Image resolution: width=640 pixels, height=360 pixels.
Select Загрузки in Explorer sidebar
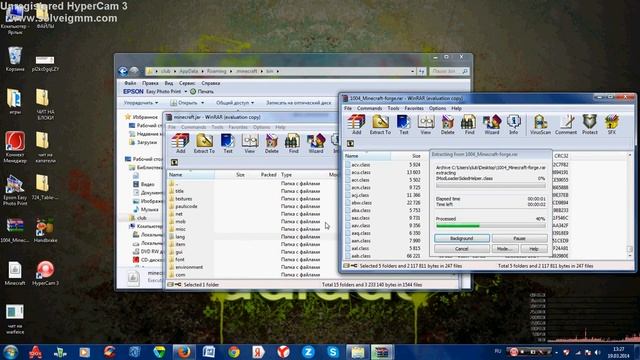point(147,142)
